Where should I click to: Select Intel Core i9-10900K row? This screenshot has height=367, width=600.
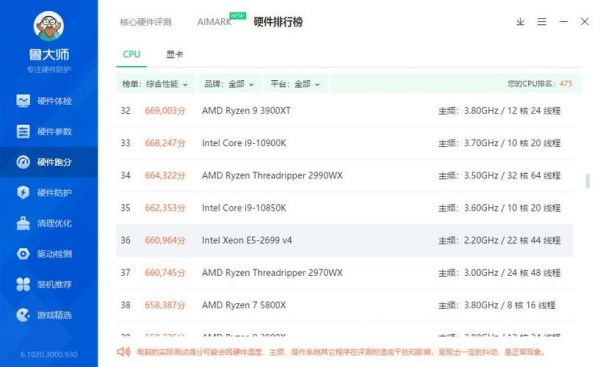tap(344, 143)
